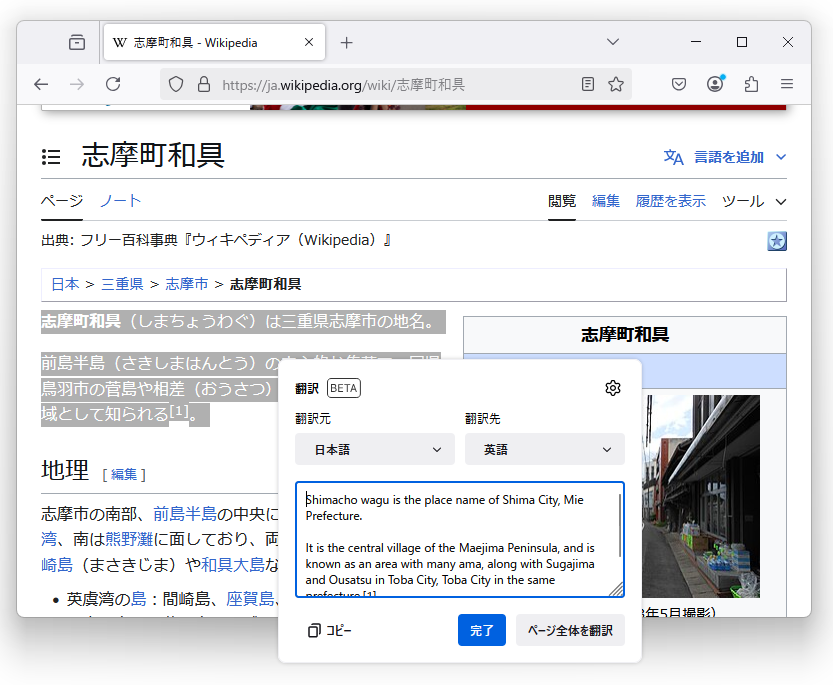This screenshot has width=833, height=685.
Task: Open translation settings via gear icon
Action: [x=612, y=388]
